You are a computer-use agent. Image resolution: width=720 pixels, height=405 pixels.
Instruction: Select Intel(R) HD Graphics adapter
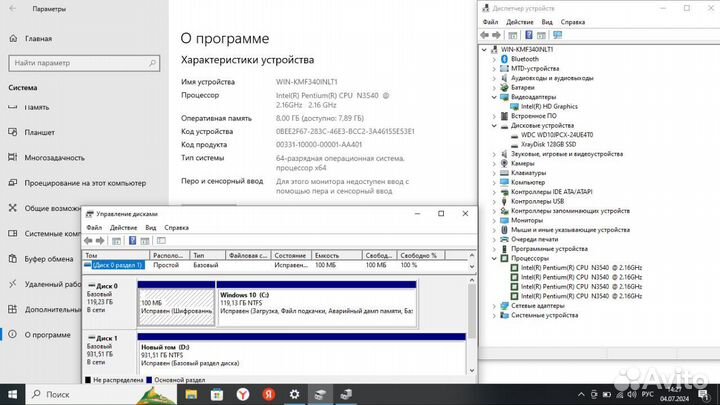click(x=549, y=107)
